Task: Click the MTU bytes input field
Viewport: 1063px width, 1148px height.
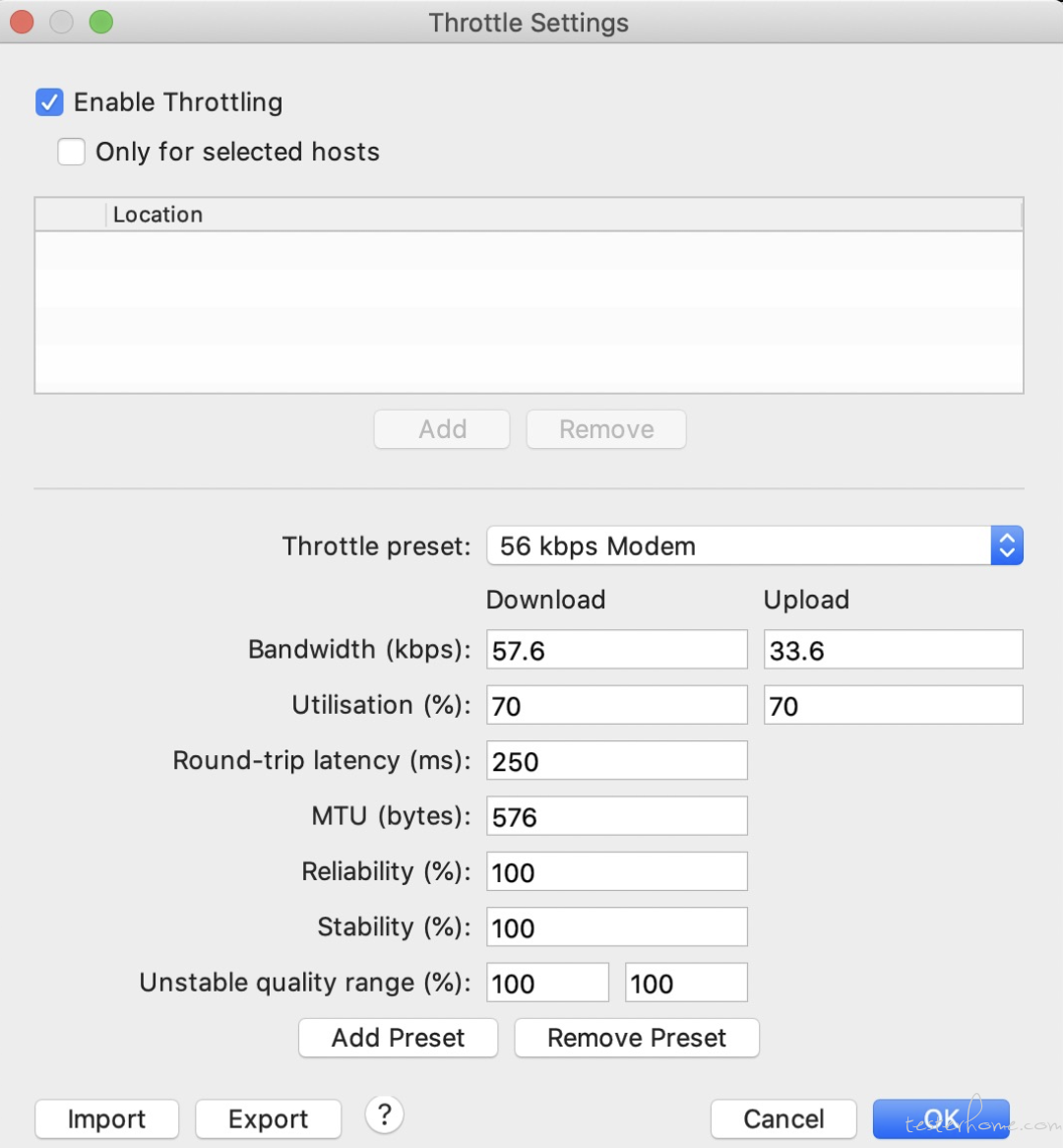Action: pyautogui.click(x=617, y=816)
